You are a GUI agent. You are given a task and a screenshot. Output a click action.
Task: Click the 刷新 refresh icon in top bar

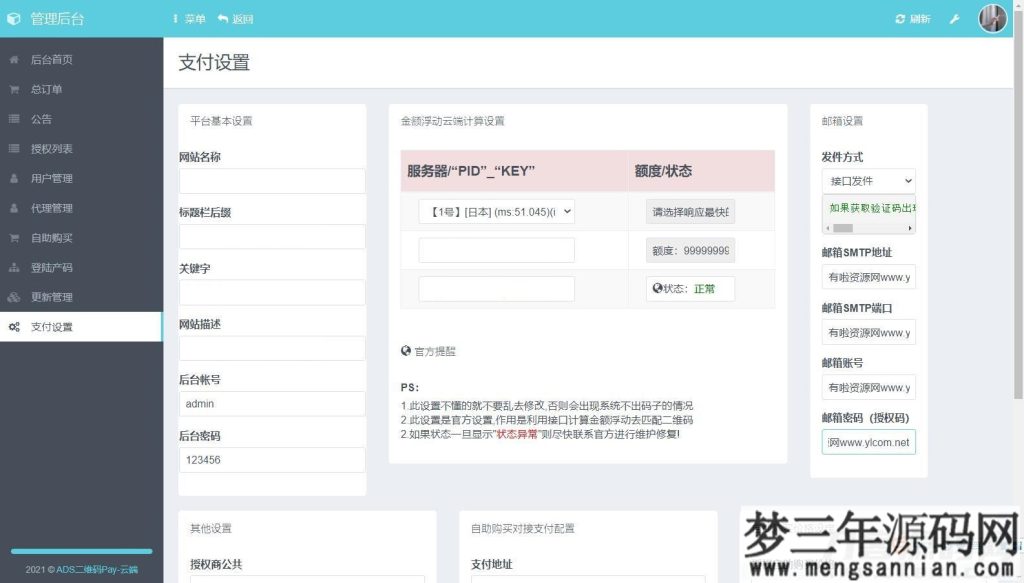[911, 18]
